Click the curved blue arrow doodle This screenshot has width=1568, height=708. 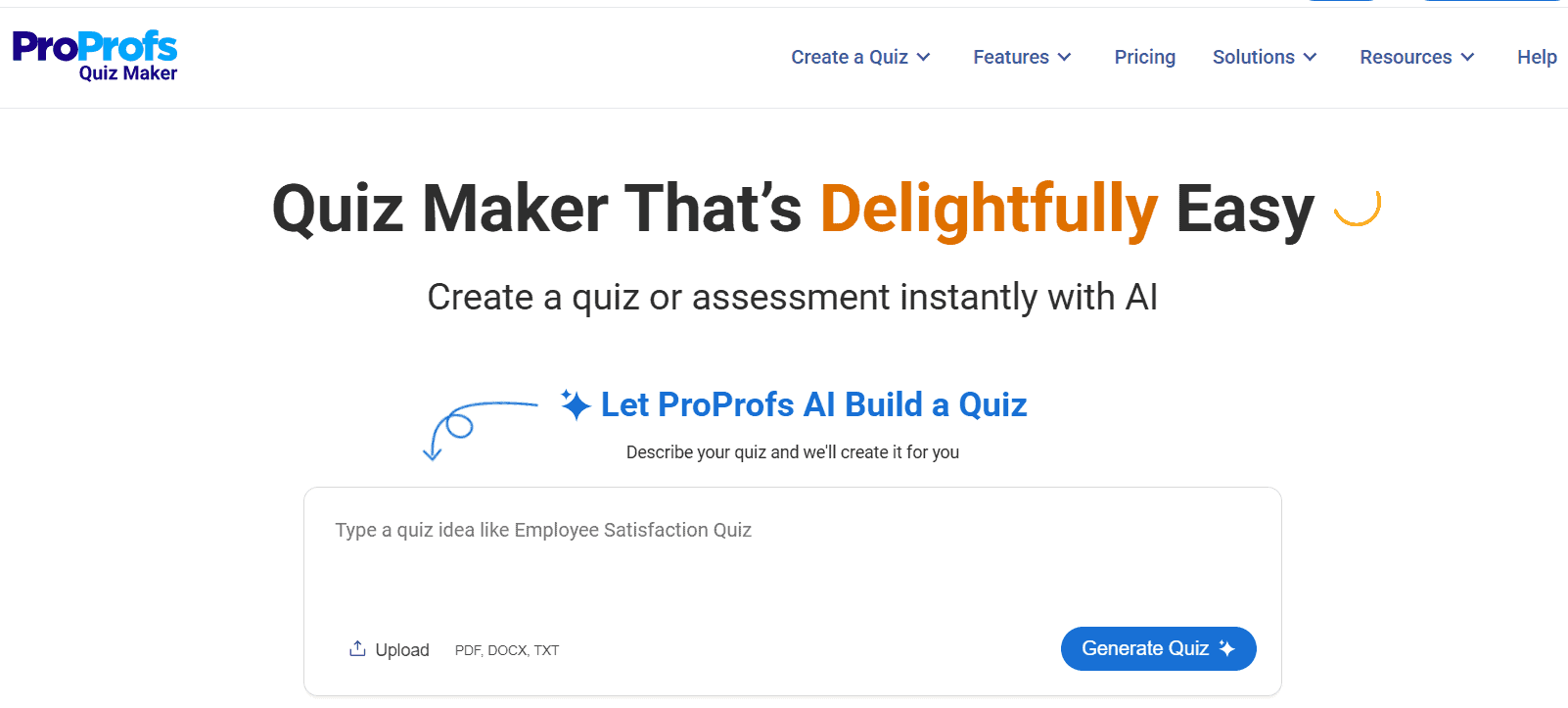tap(480, 430)
